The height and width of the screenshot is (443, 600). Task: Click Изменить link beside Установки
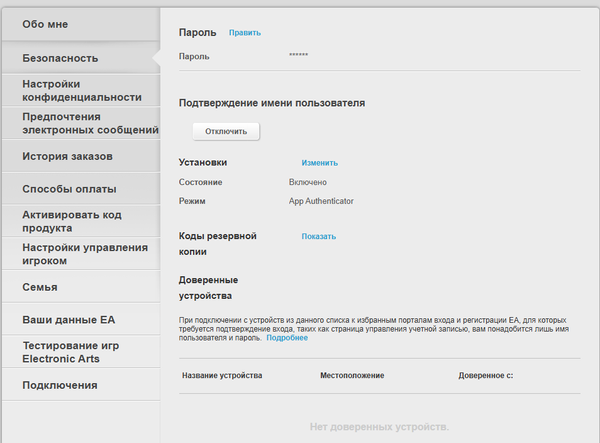coord(320,163)
